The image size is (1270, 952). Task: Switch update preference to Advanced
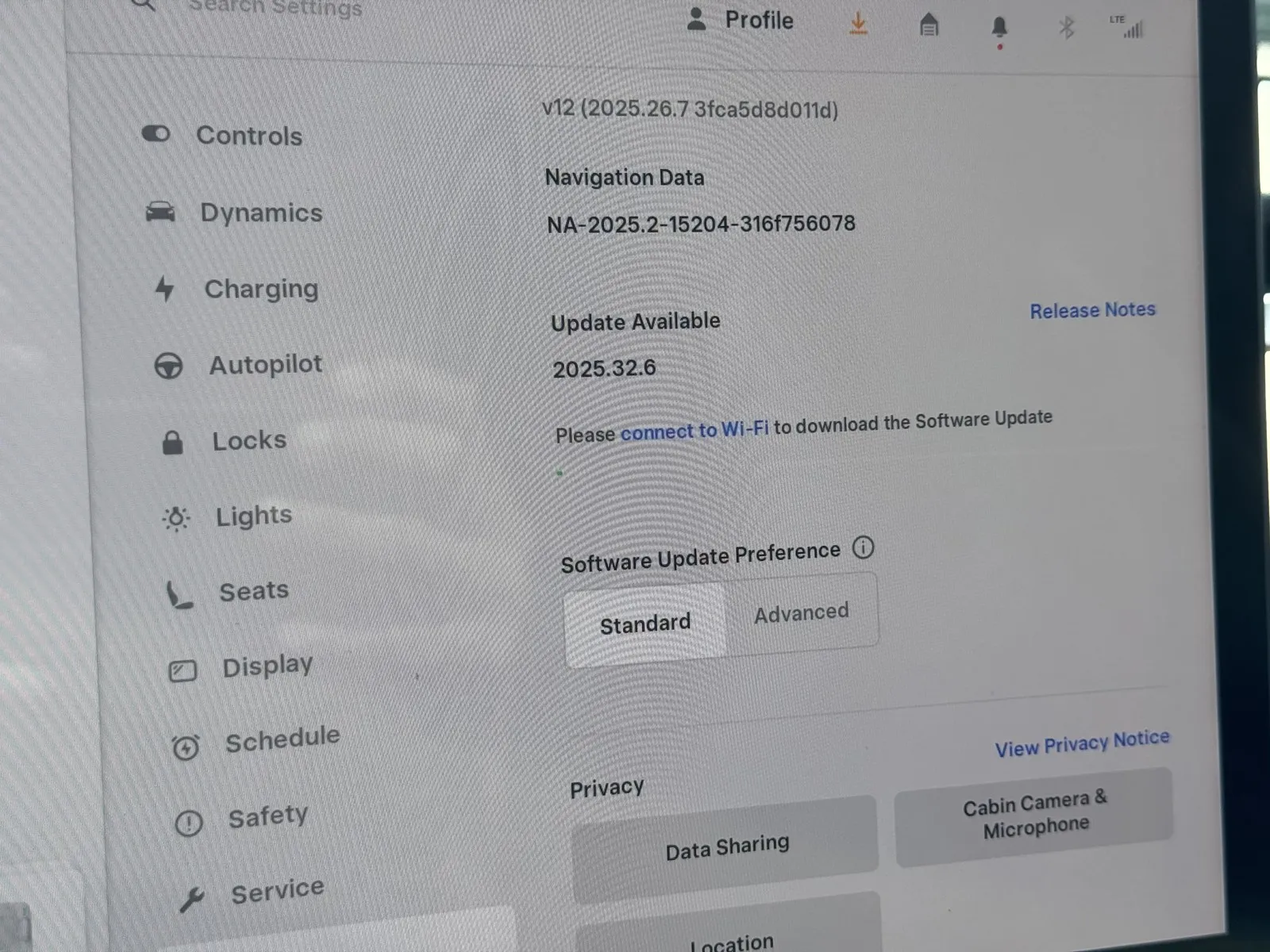click(x=801, y=613)
